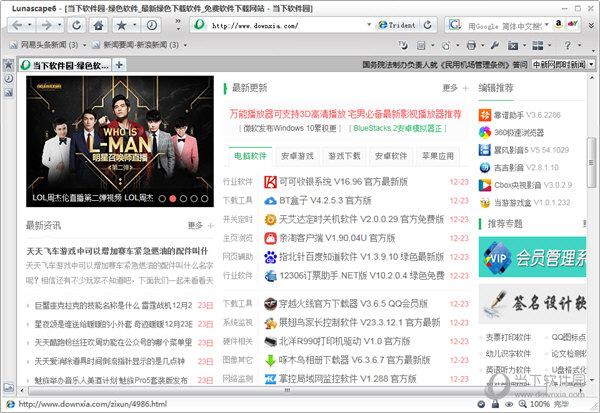Go forward with the forward arrow
Viewport: 600px width, 413px height.
click(46, 25)
